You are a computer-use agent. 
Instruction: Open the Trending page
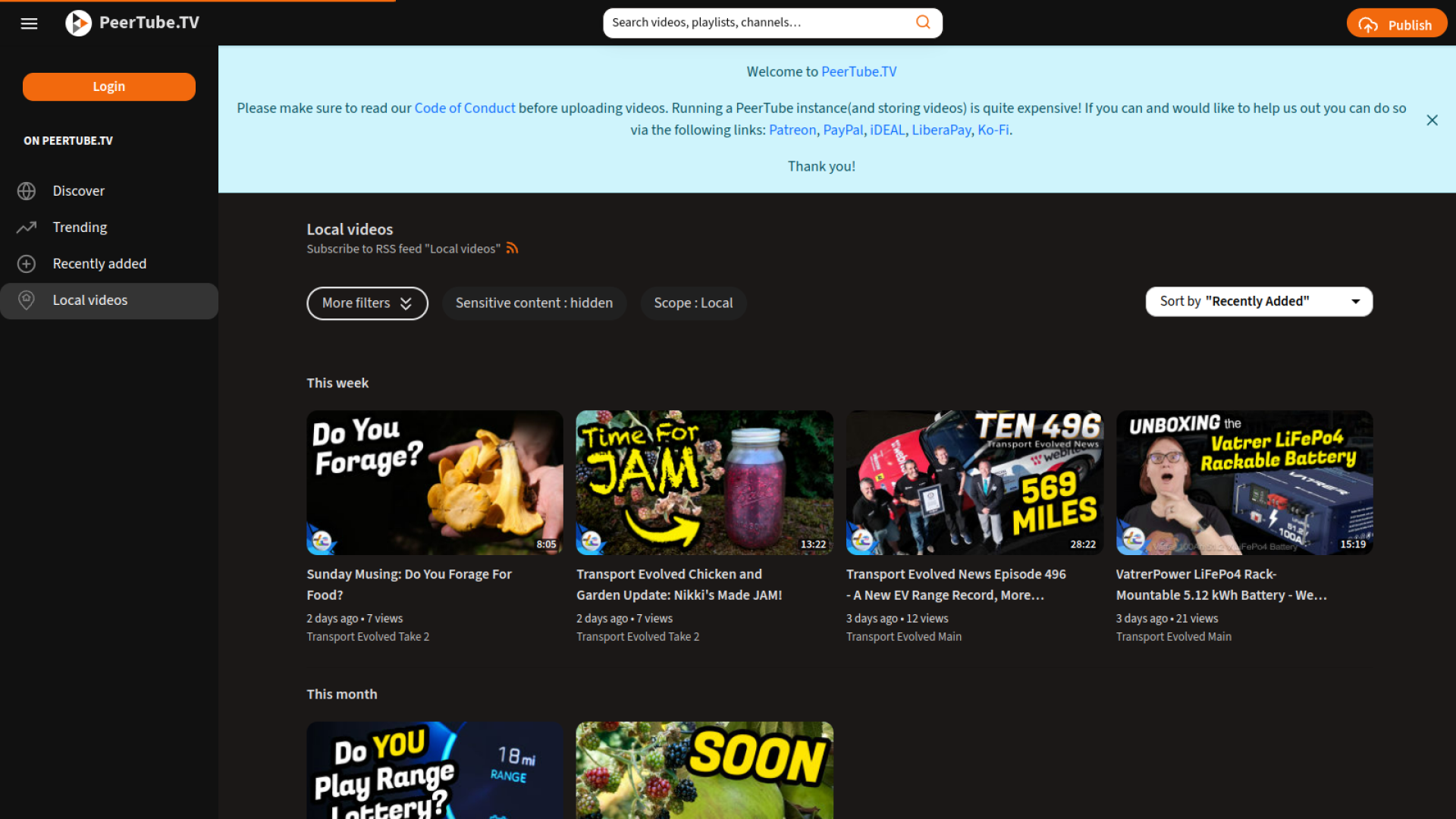pyautogui.click(x=80, y=227)
